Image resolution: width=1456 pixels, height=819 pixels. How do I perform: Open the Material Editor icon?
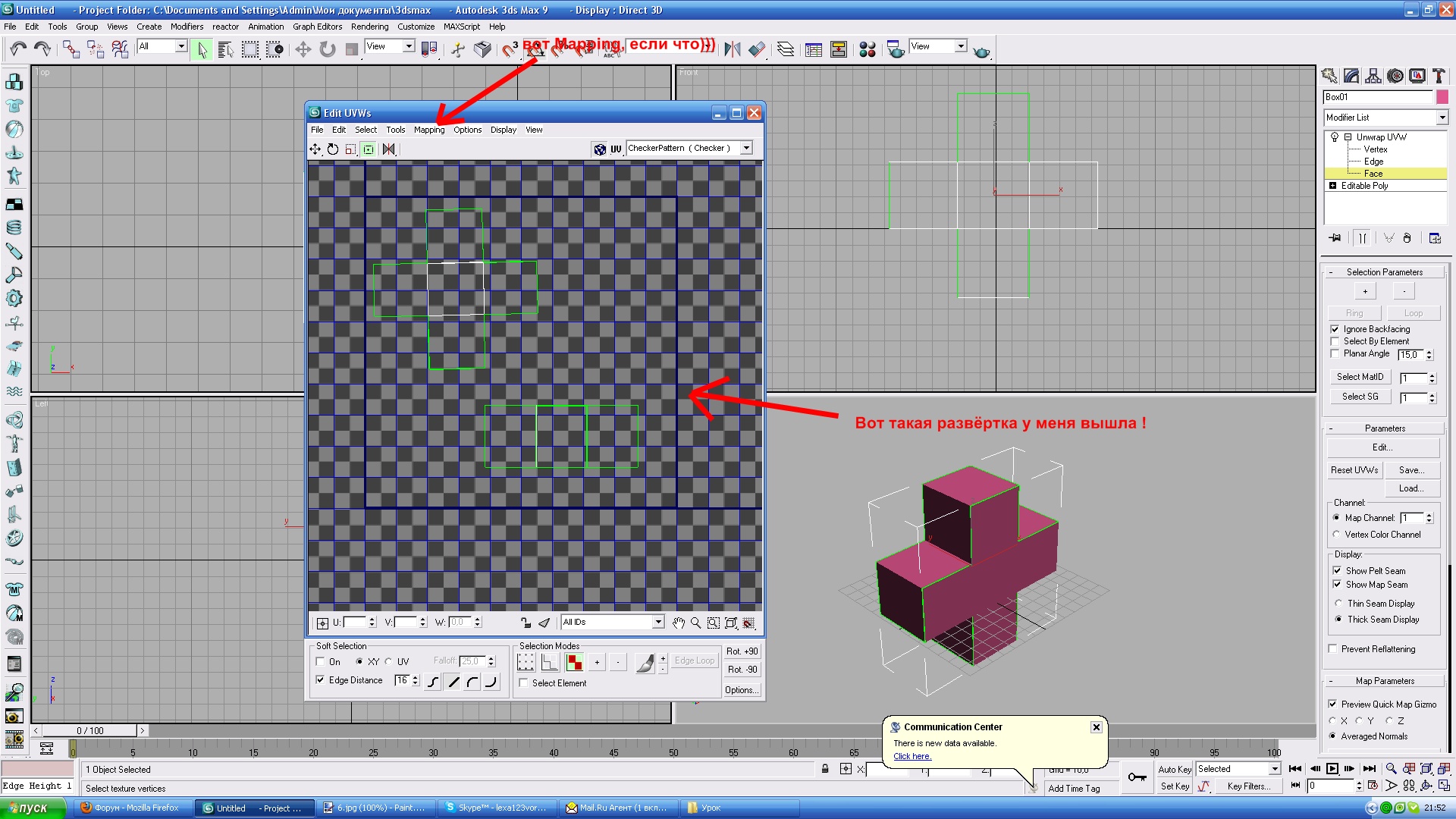868,50
